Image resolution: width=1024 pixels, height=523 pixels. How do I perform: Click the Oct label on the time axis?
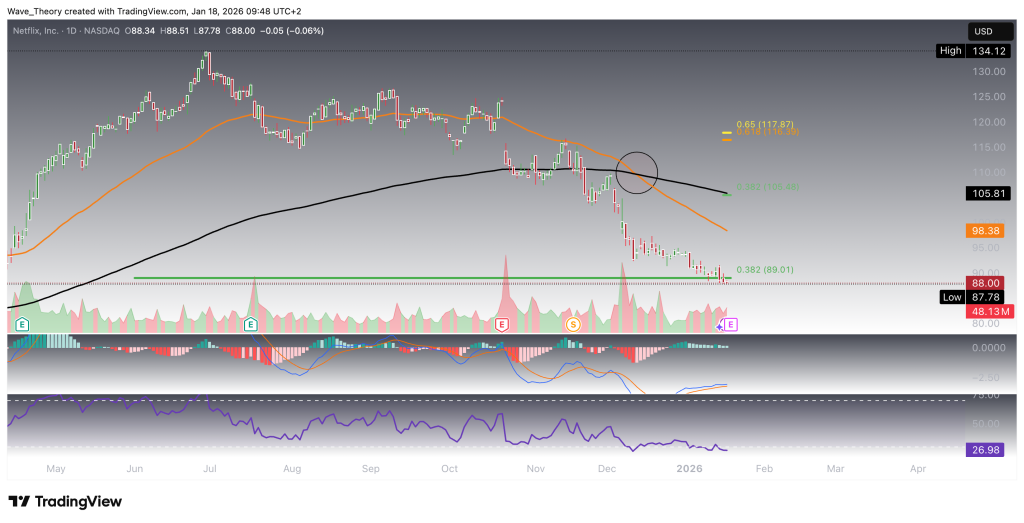coord(450,469)
